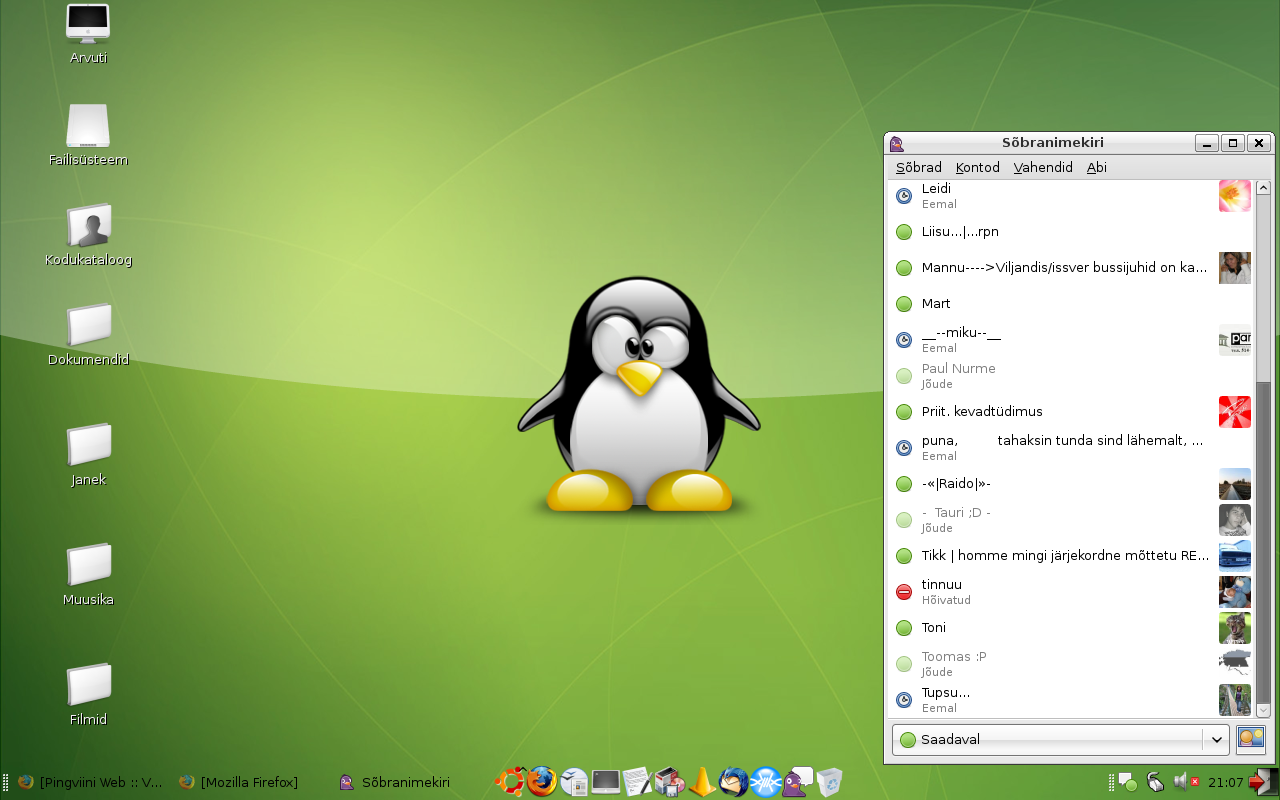Click Sõbranimekiri taskbar button
Screen dimensions: 1280x800
click(395, 782)
